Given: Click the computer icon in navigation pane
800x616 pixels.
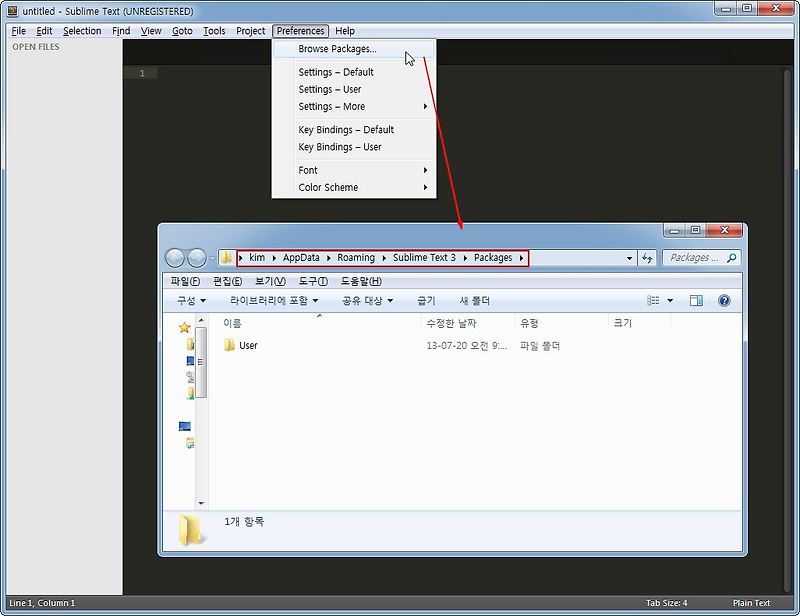Looking at the screenshot, I should tap(185, 426).
